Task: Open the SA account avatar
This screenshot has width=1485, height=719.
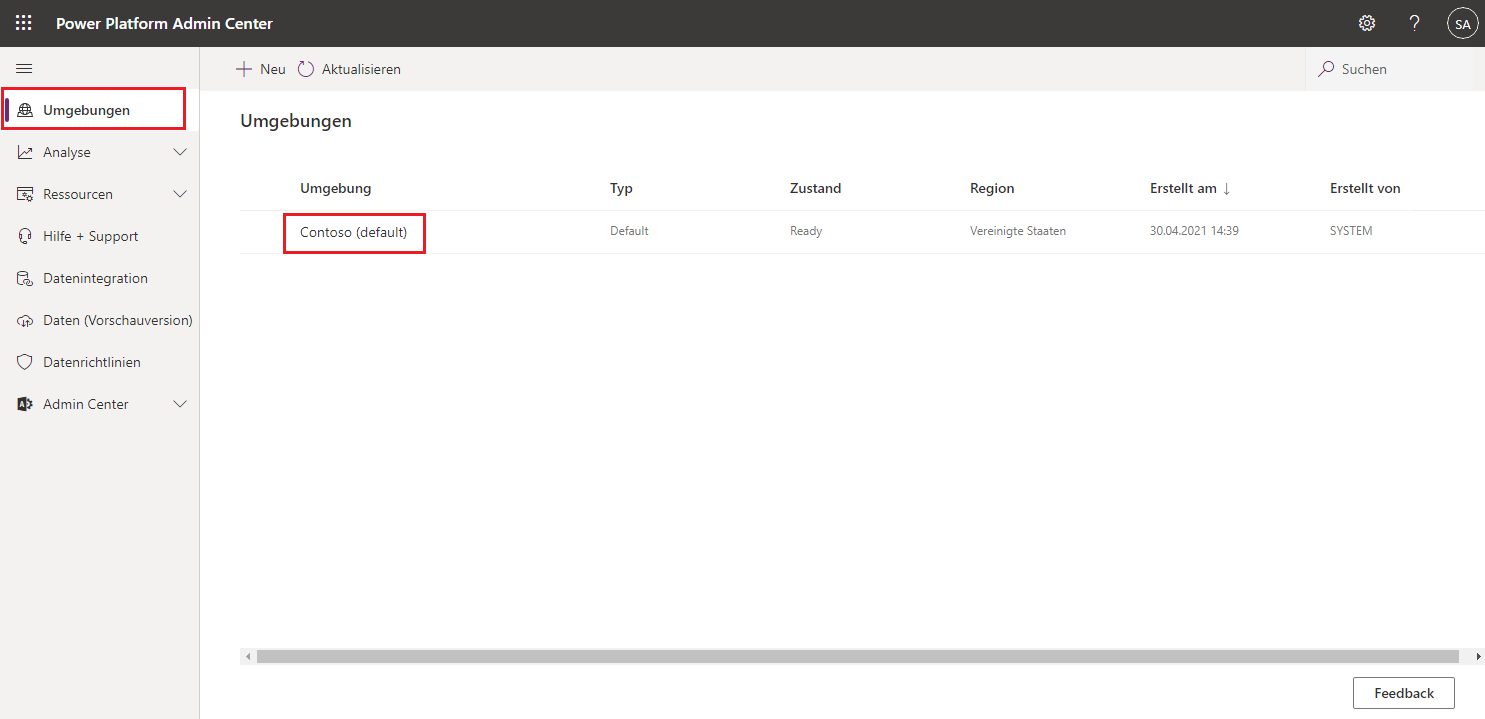Action: 1463,24
